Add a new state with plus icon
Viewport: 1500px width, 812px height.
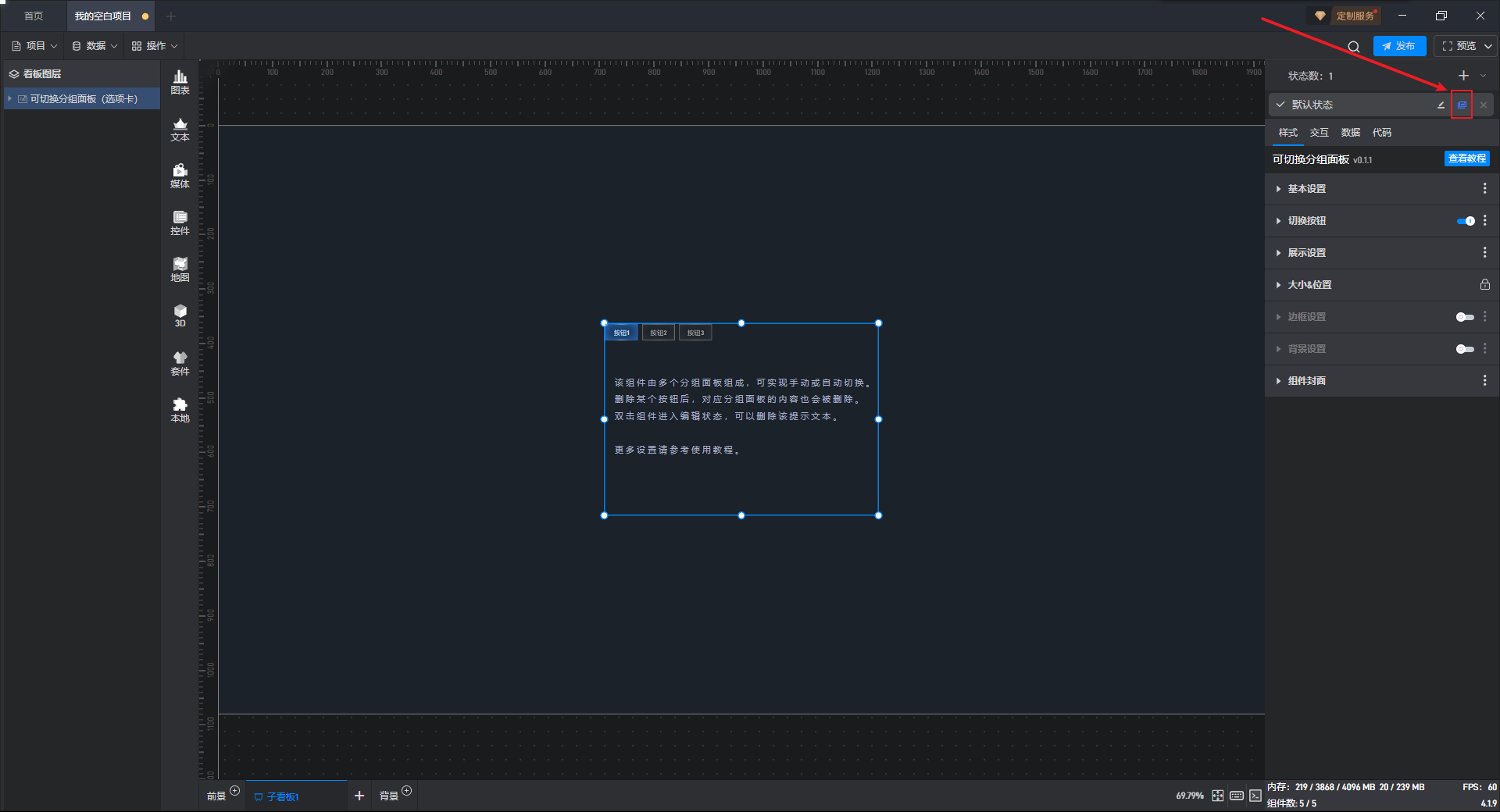coord(1463,76)
